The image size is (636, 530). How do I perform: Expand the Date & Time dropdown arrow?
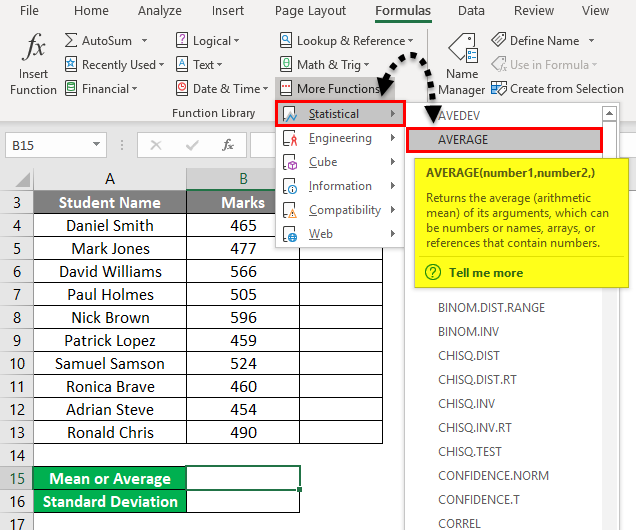[265, 88]
